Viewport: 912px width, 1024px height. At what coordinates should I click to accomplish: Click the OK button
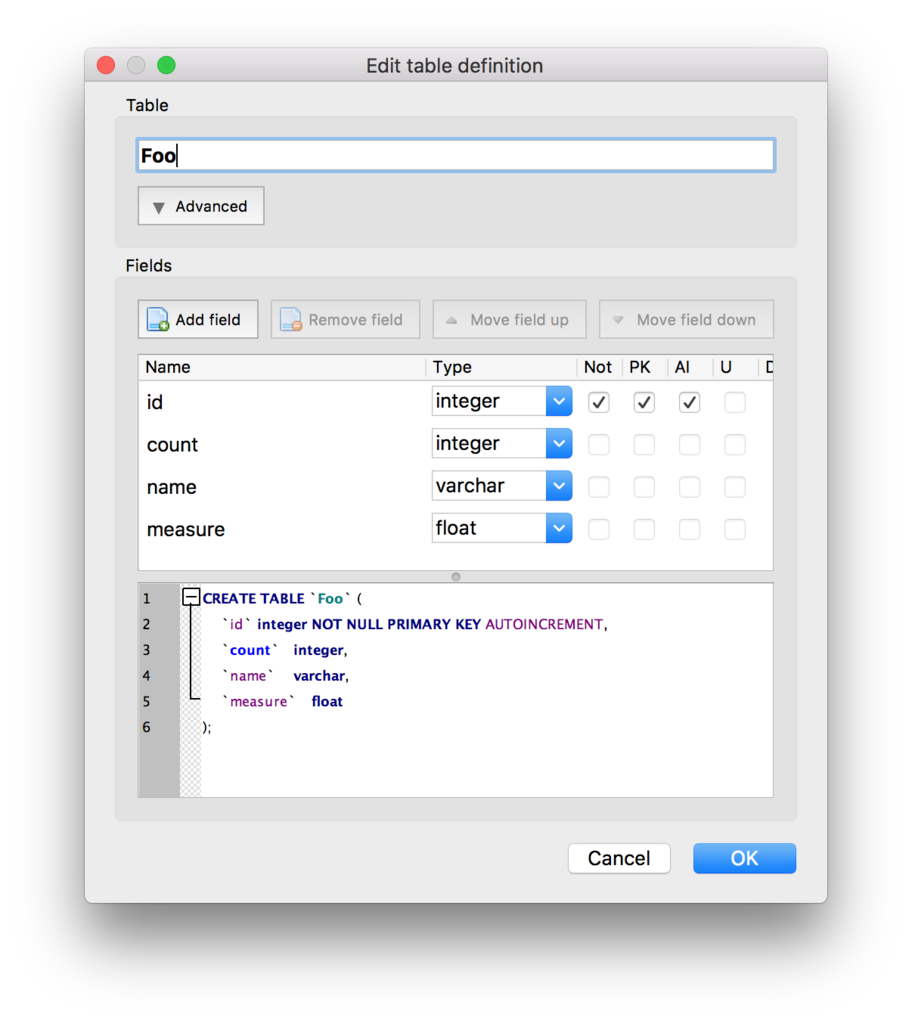pyautogui.click(x=745, y=858)
